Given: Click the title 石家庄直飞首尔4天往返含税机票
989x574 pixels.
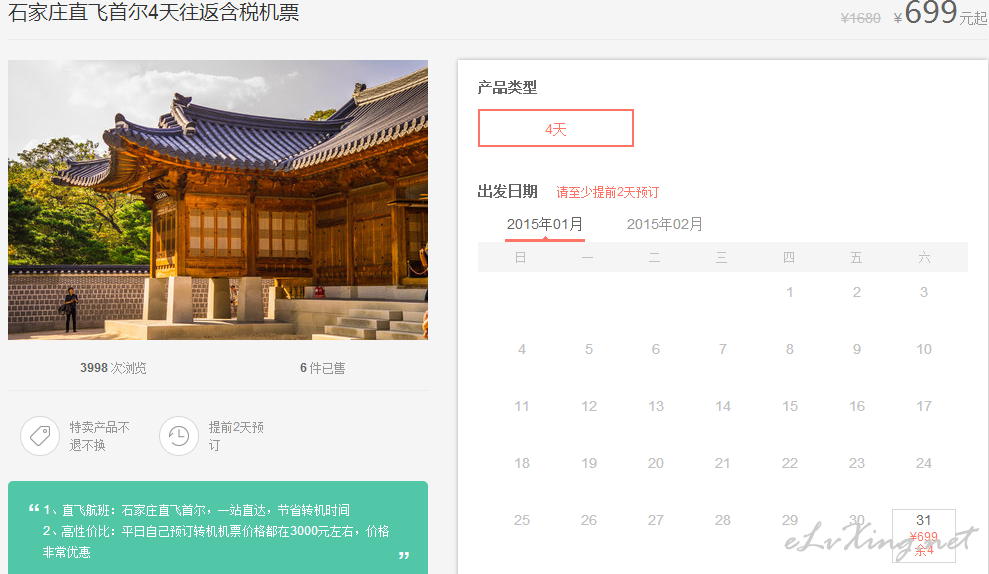Looking at the screenshot, I should click(x=153, y=12).
